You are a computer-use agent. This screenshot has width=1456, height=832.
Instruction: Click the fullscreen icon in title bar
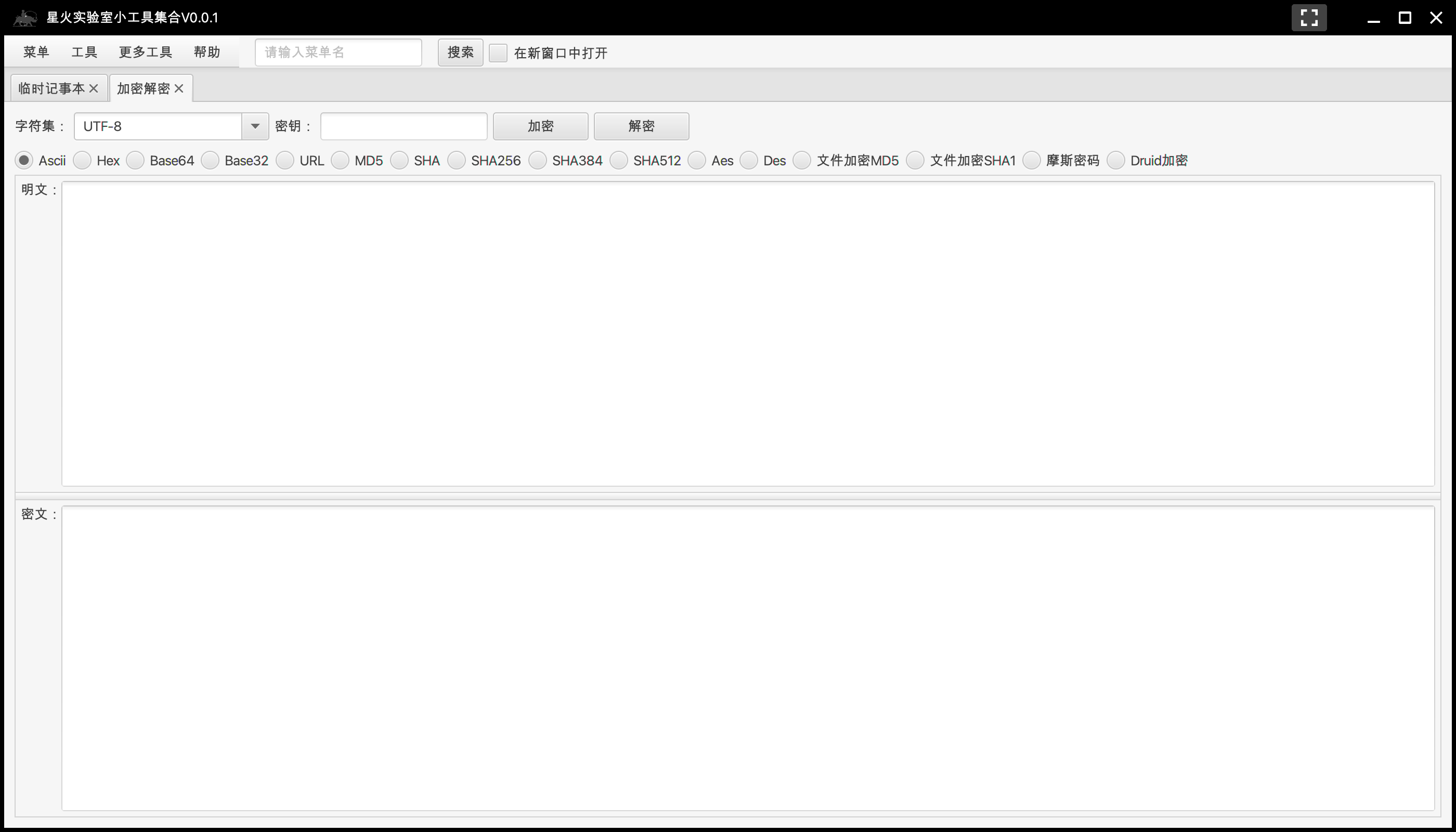click(x=1308, y=18)
